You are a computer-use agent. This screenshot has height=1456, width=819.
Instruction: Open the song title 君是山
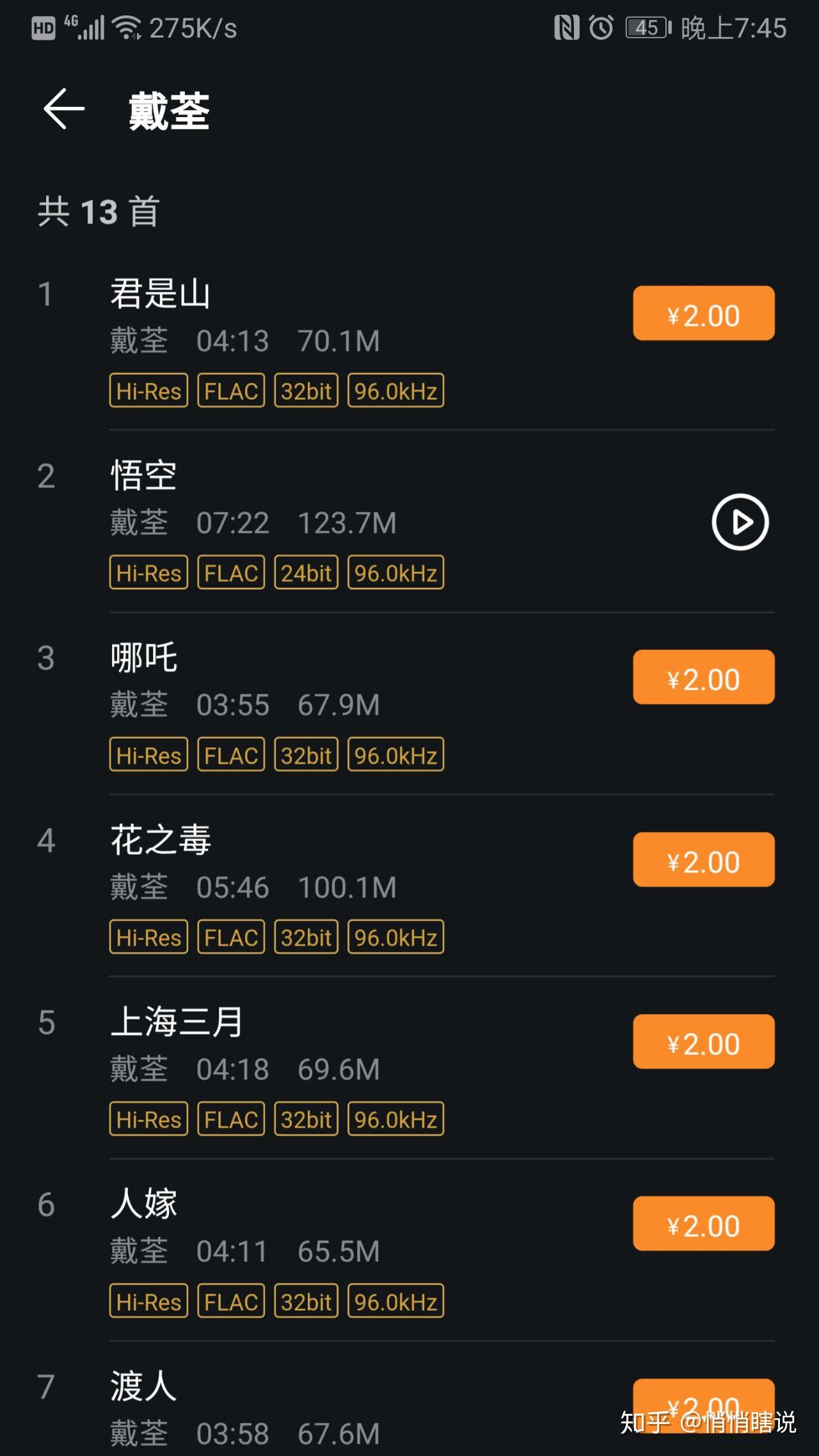tap(160, 294)
